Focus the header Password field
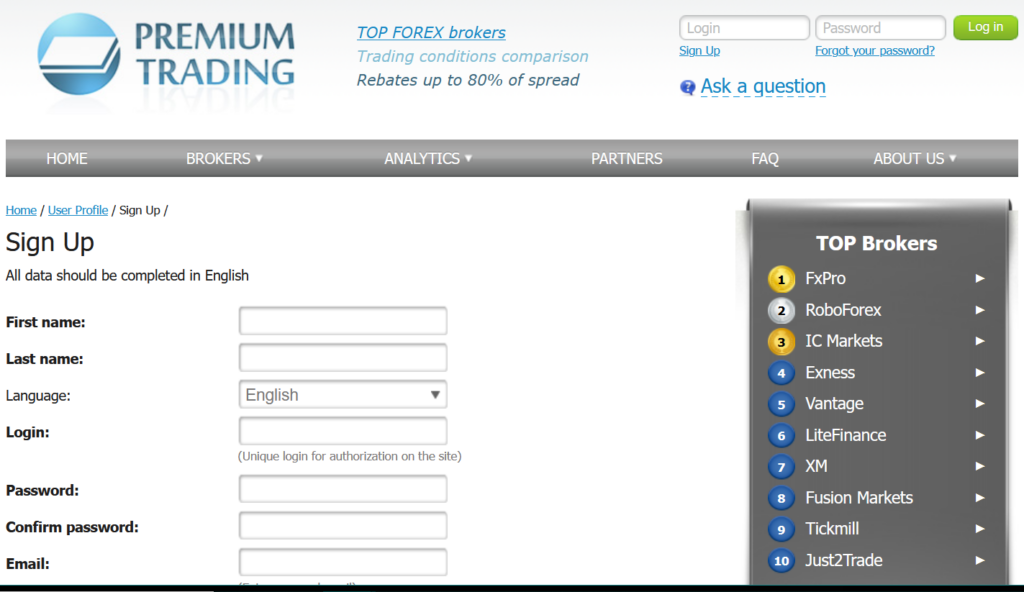The height and width of the screenshot is (592, 1024). pos(880,28)
